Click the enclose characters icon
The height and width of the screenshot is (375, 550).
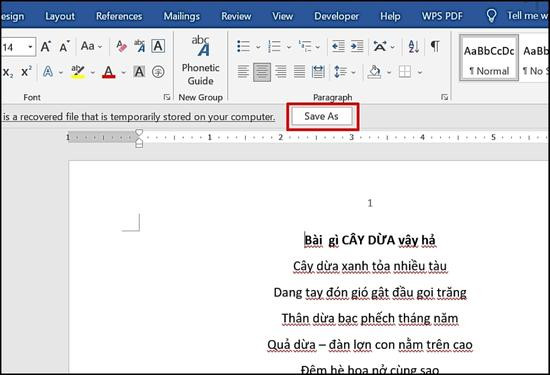click(158, 72)
